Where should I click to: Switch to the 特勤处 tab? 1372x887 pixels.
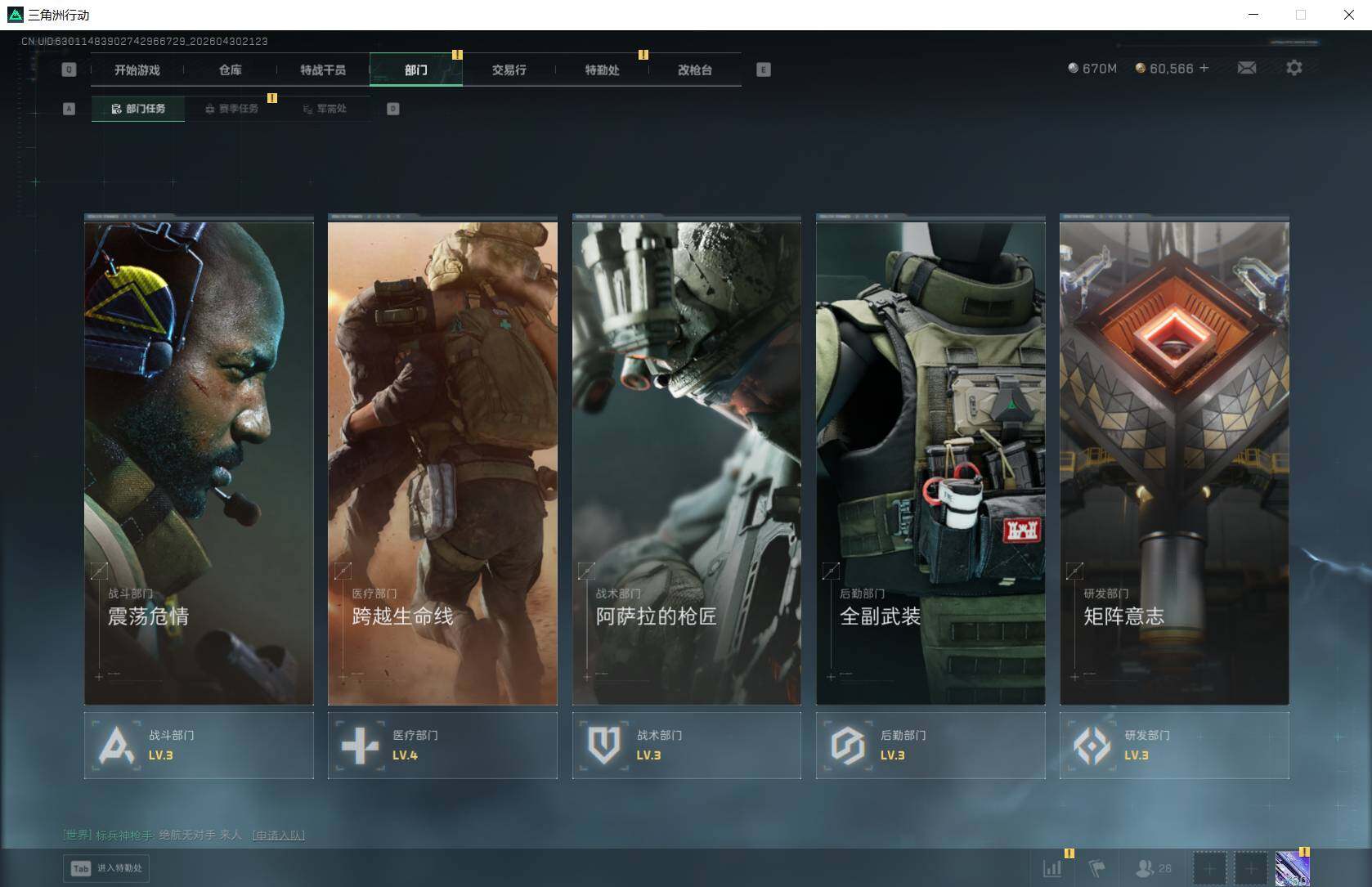tap(602, 70)
